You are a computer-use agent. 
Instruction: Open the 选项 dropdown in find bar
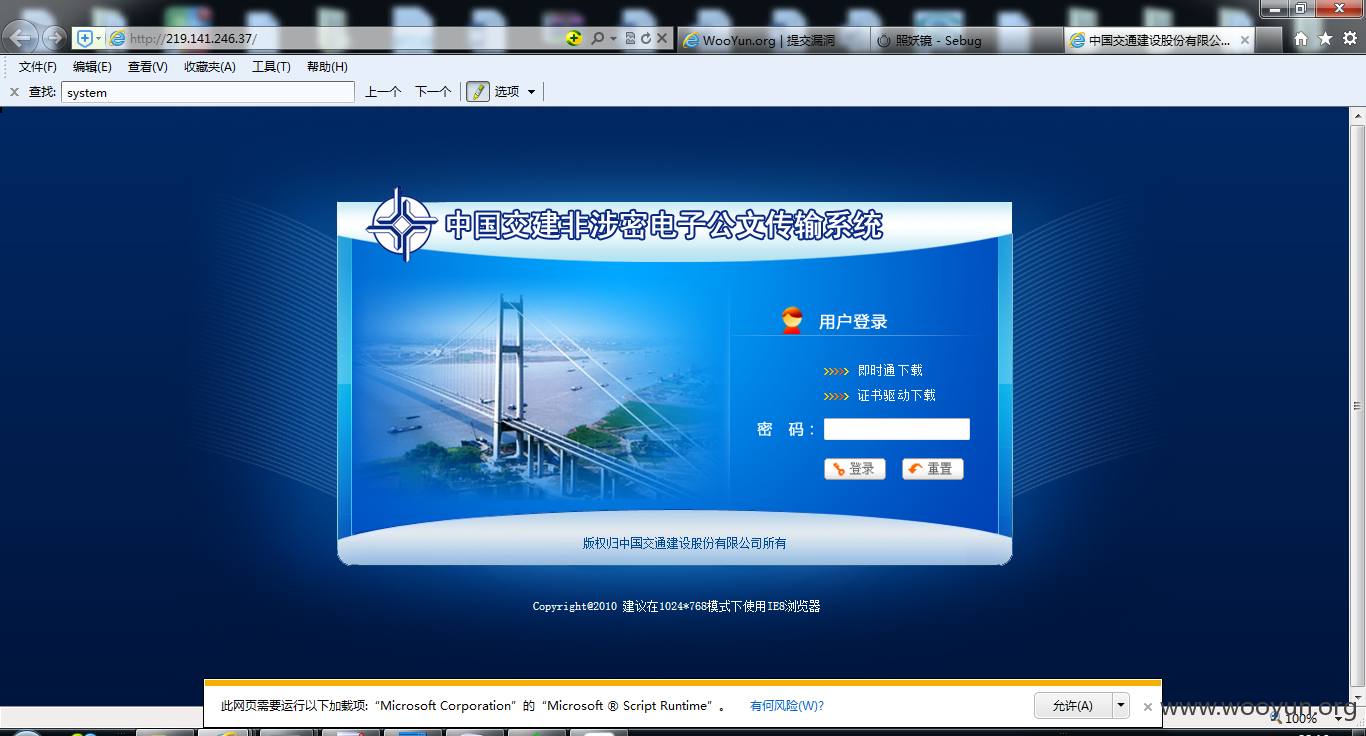click(515, 92)
